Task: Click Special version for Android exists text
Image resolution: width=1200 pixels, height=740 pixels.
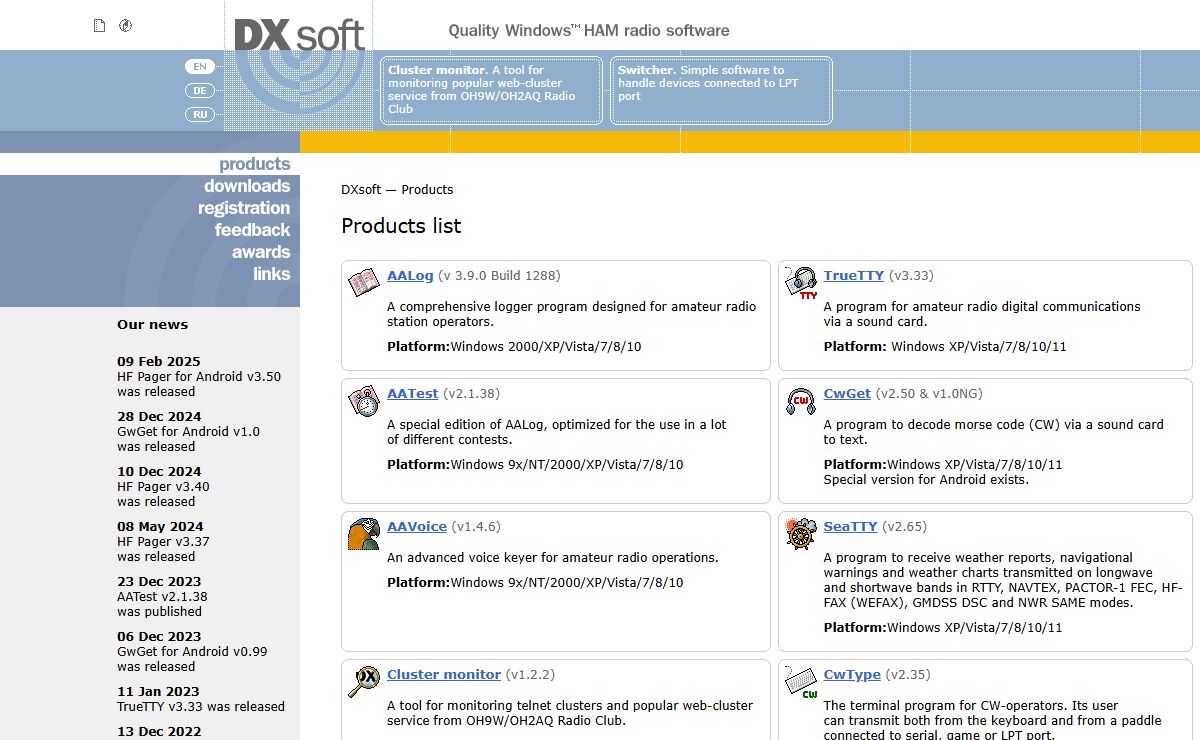Action: (926, 480)
